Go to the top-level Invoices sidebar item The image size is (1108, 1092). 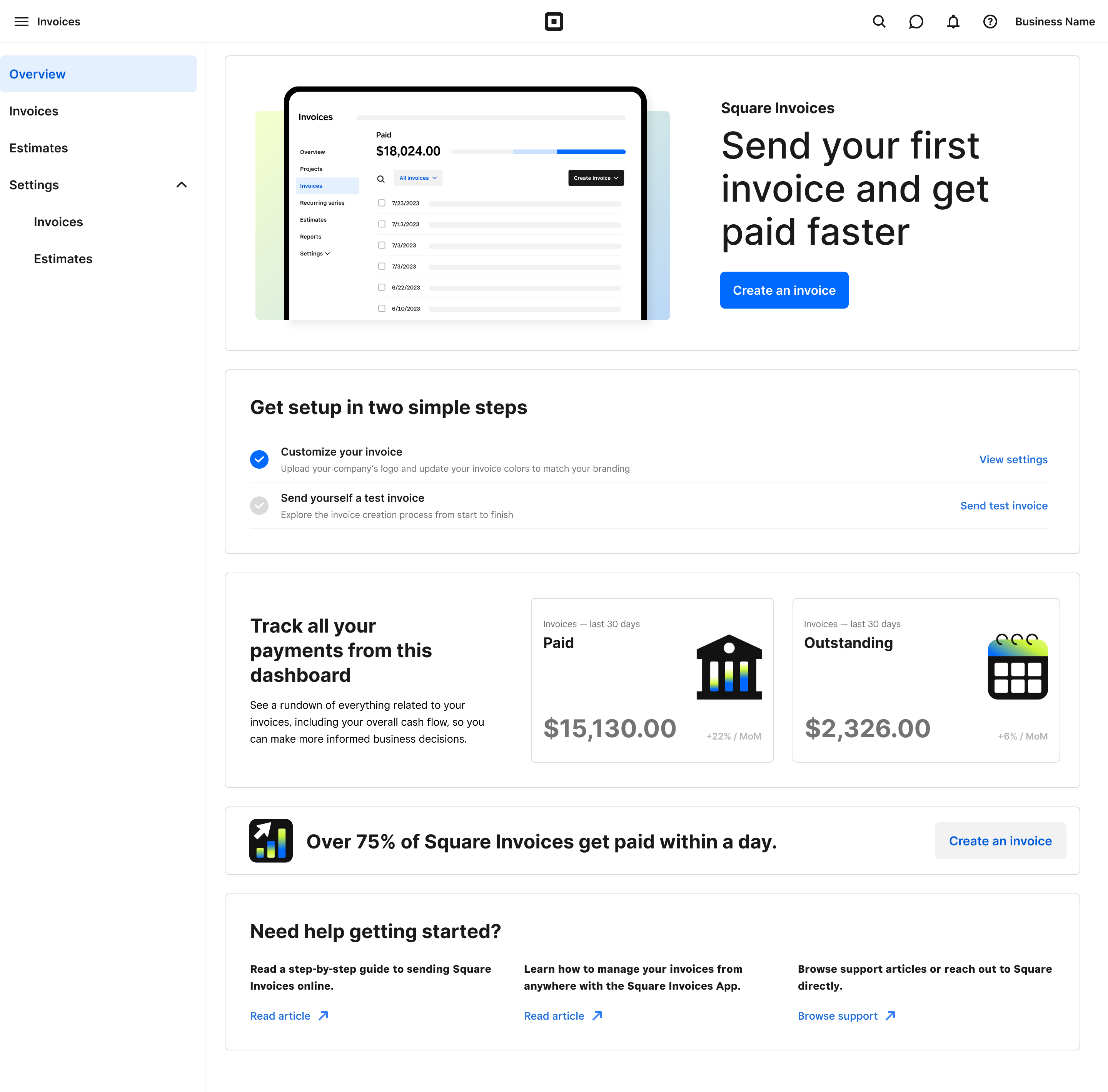(34, 111)
